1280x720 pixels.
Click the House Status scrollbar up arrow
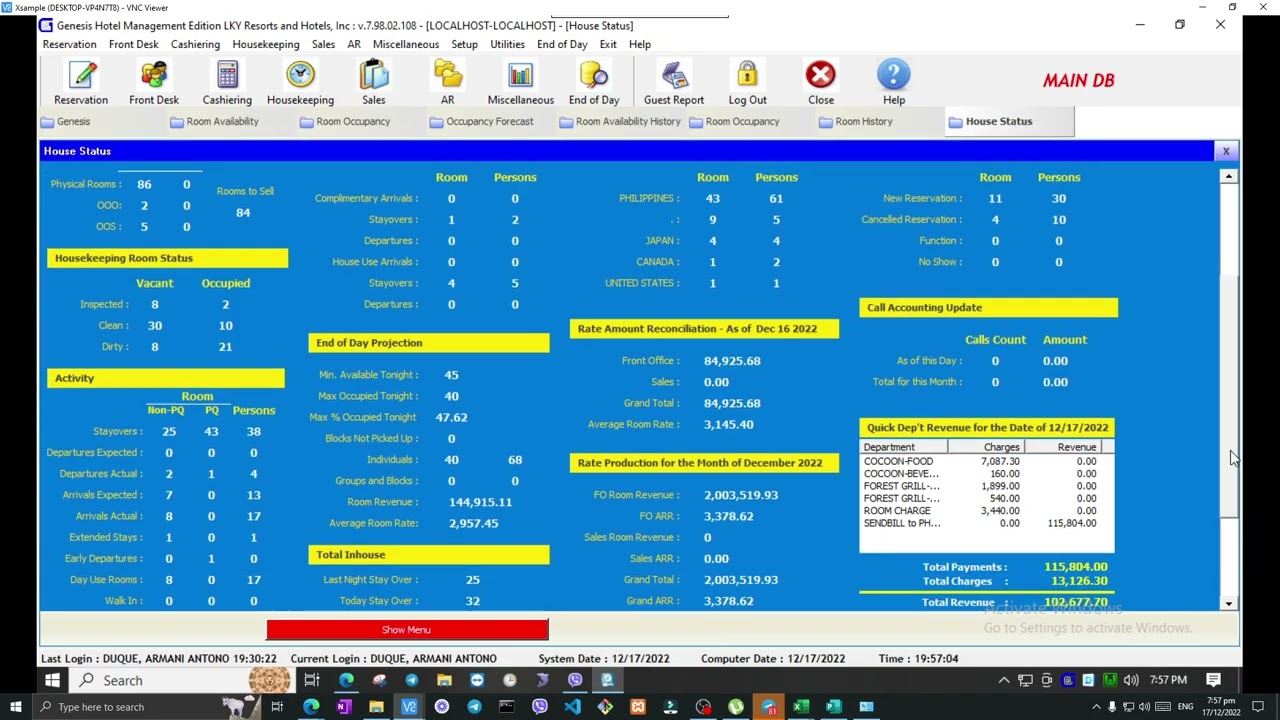point(1229,176)
